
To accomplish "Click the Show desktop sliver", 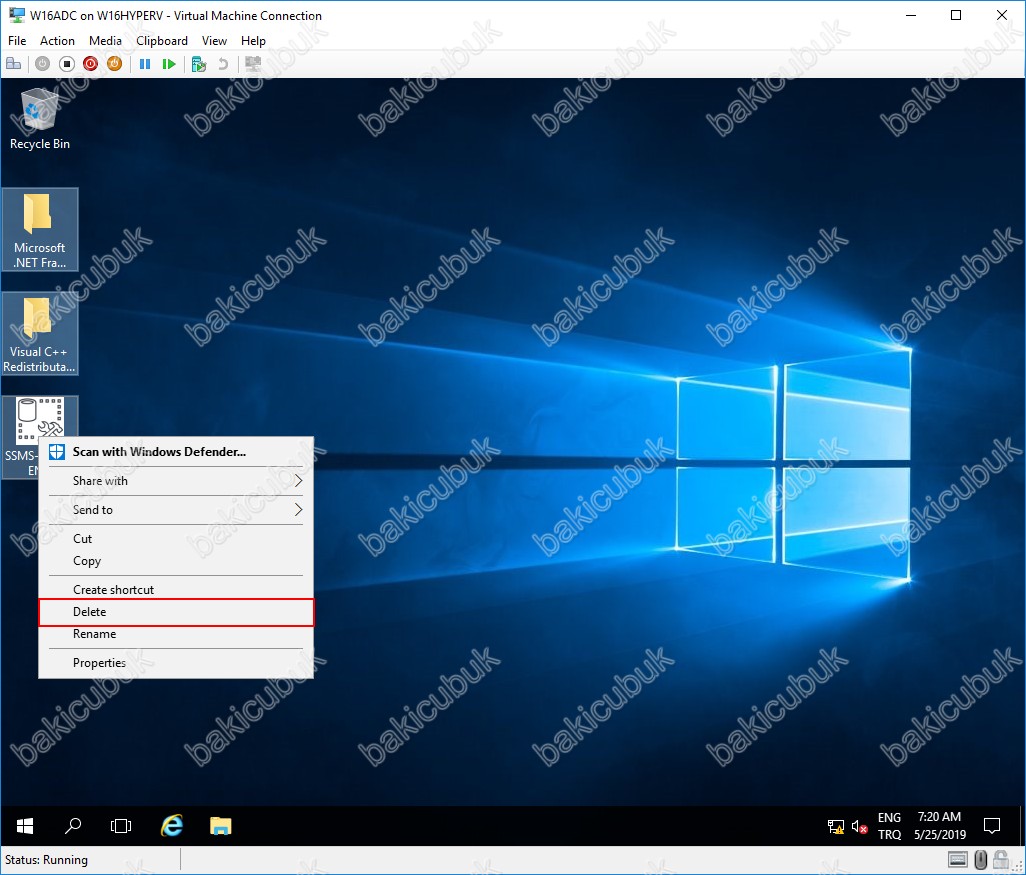I will (1022, 826).
